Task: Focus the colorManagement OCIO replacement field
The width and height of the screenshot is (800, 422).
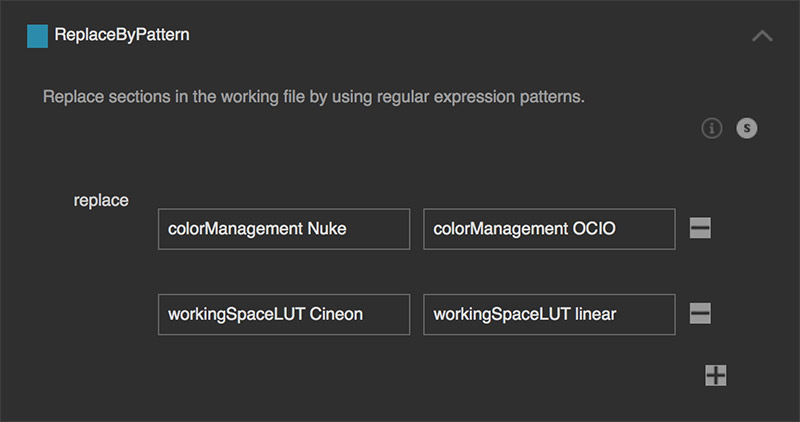Action: pyautogui.click(x=549, y=229)
